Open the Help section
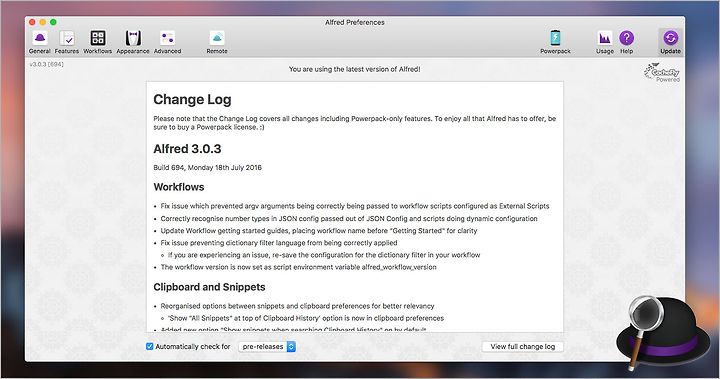 pos(626,42)
